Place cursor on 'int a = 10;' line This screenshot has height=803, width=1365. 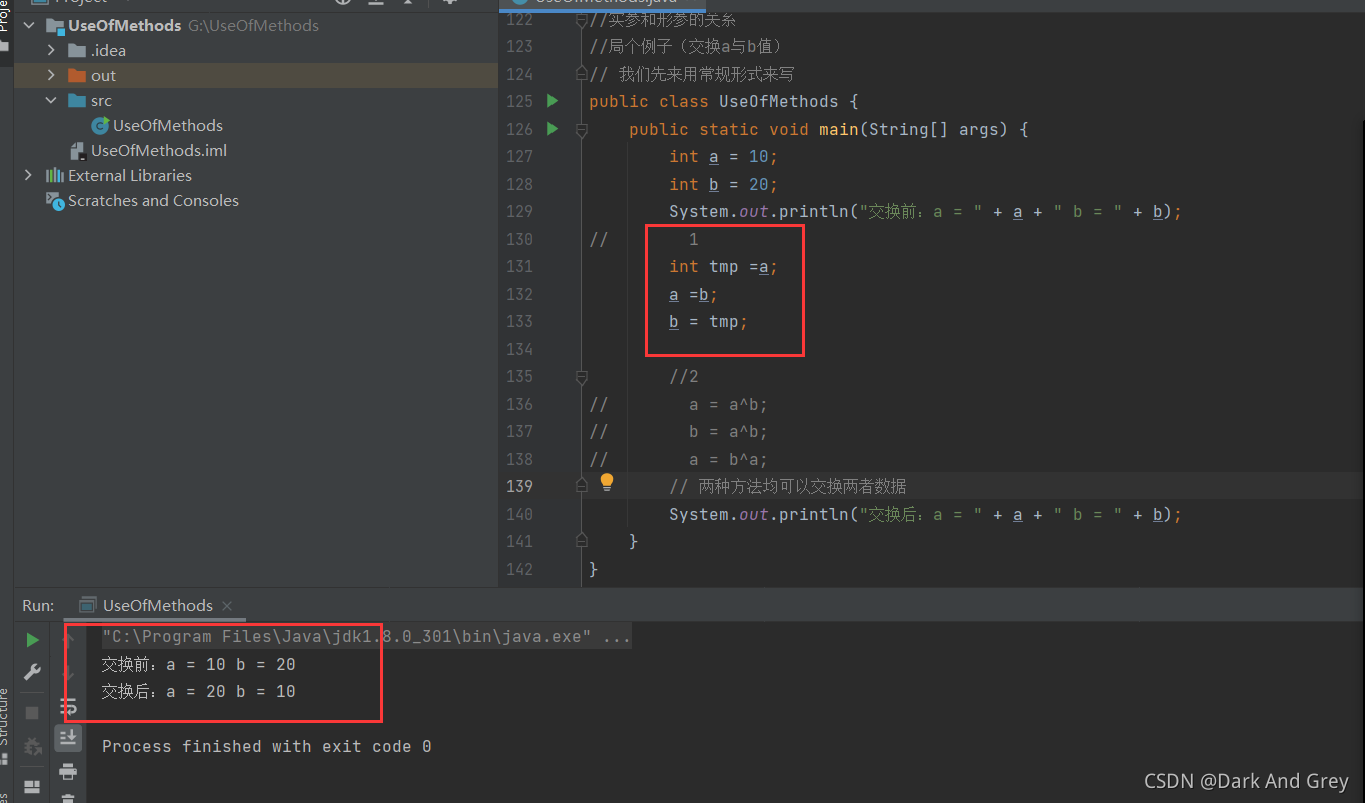click(x=723, y=156)
